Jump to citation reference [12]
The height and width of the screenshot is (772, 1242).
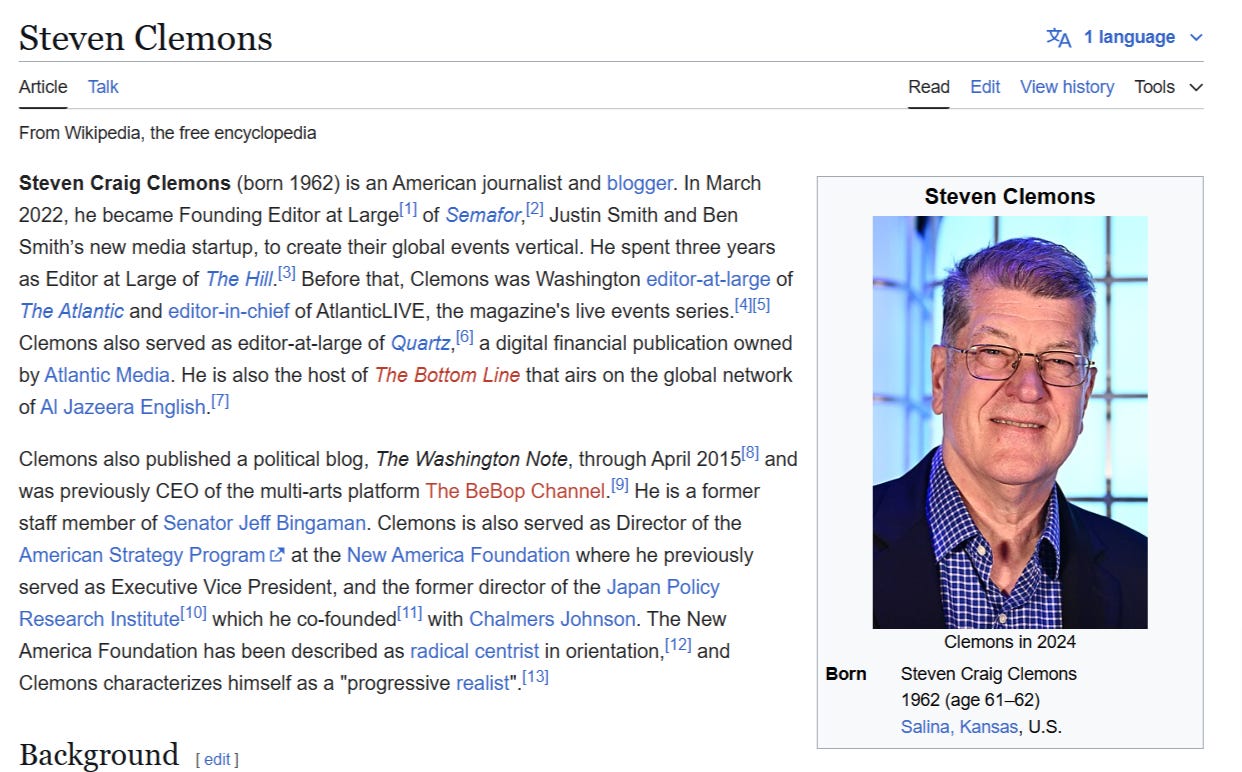(x=678, y=646)
